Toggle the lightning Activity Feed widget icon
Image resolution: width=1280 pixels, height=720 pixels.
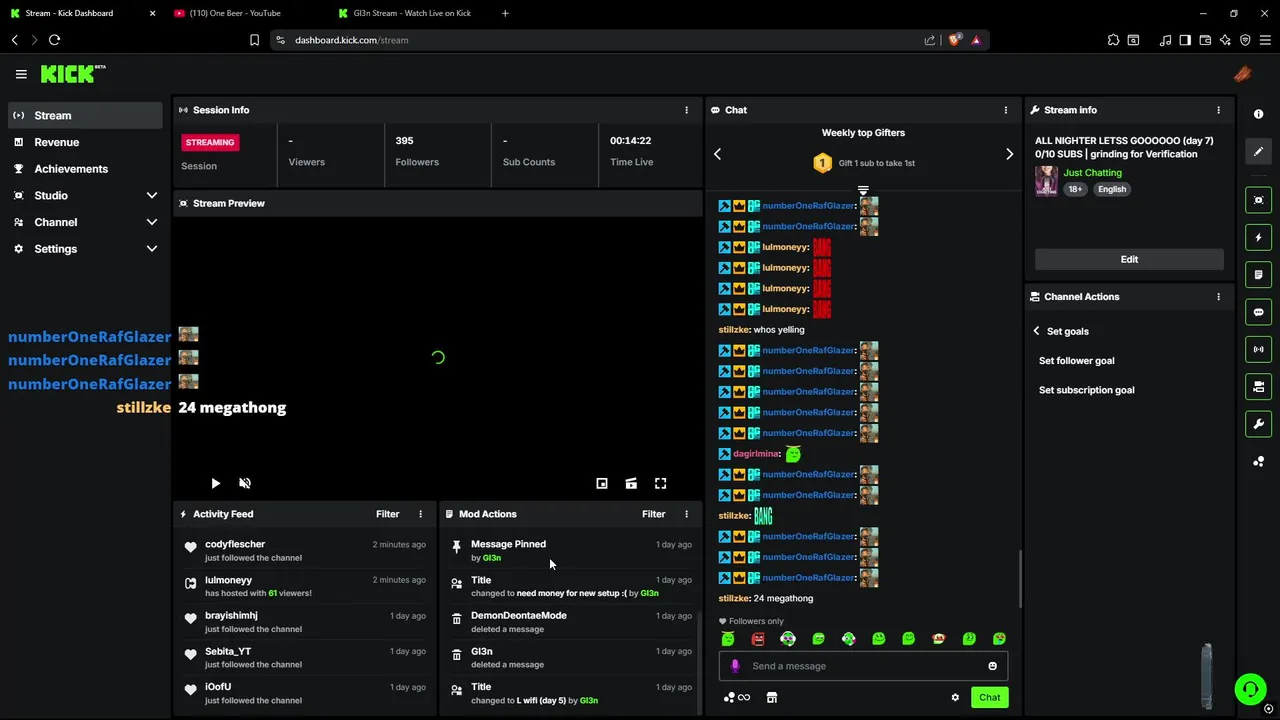pos(1258,238)
